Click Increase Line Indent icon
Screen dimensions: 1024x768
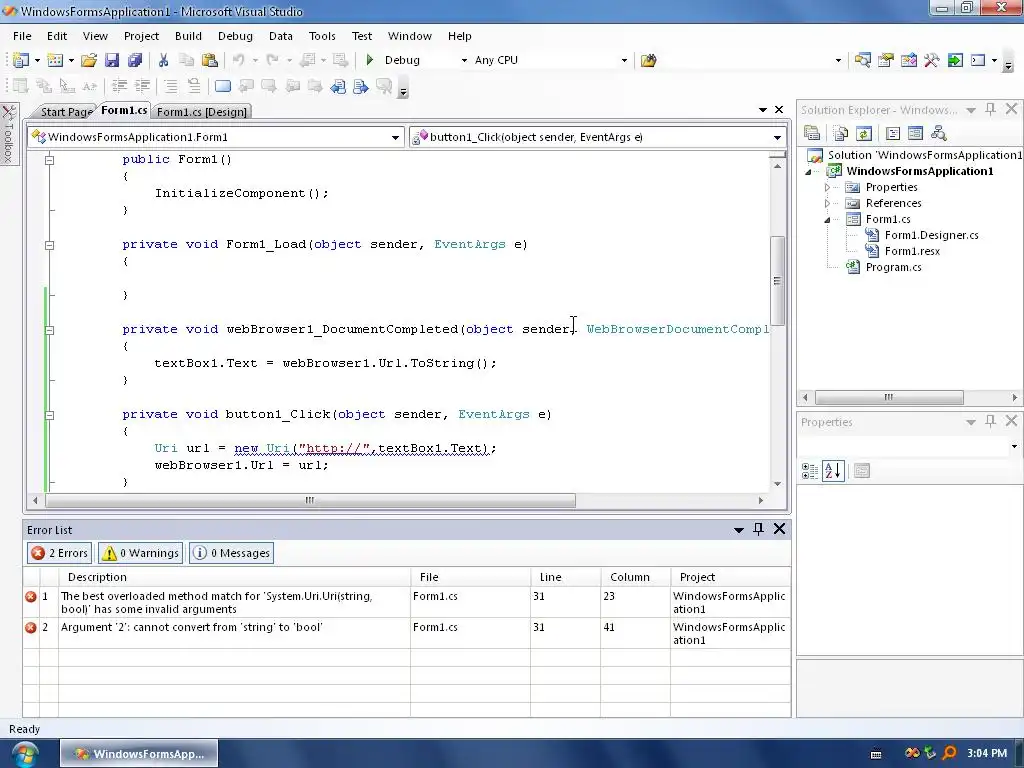[x=142, y=86]
